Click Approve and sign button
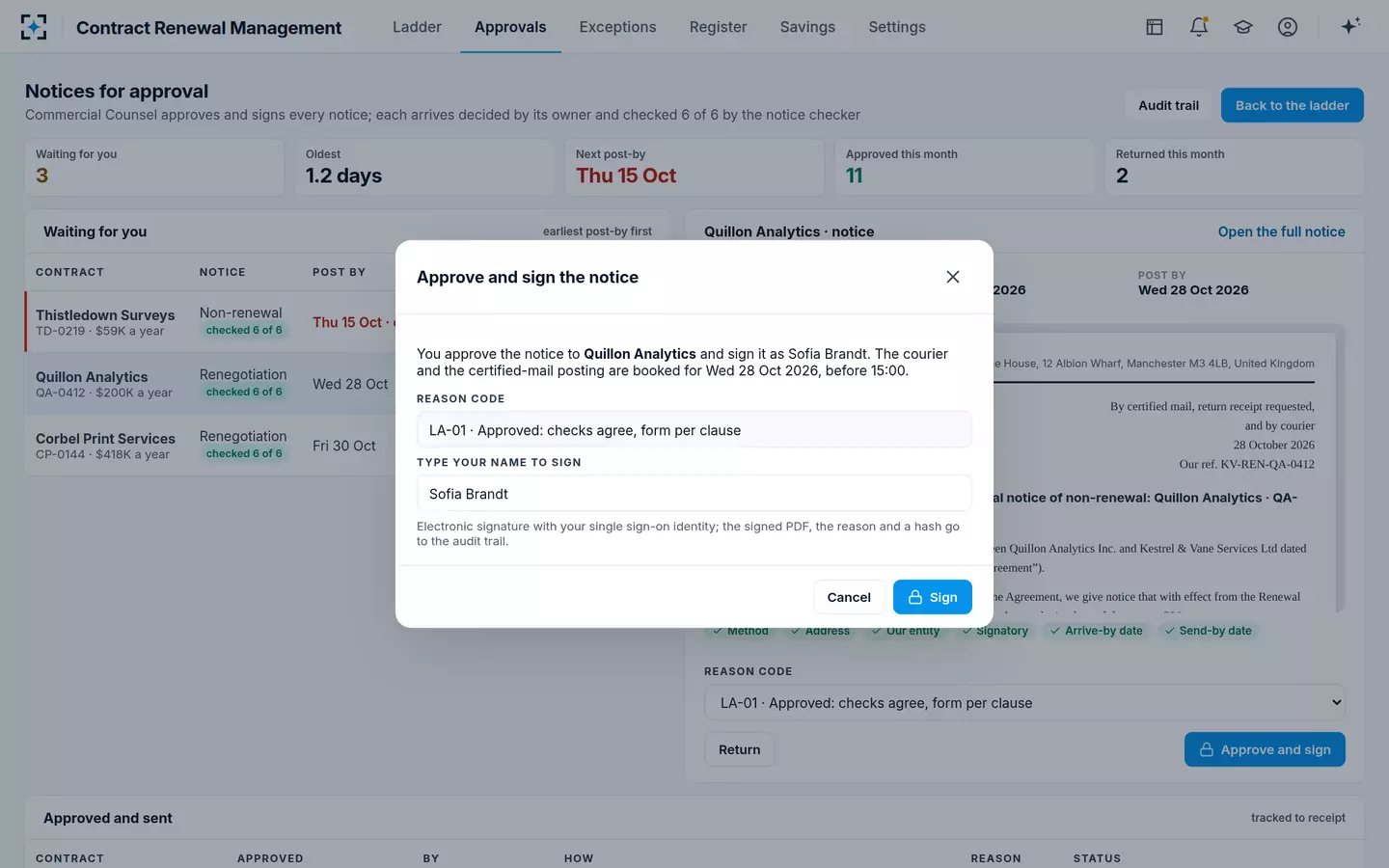This screenshot has width=1389, height=868. click(1265, 749)
